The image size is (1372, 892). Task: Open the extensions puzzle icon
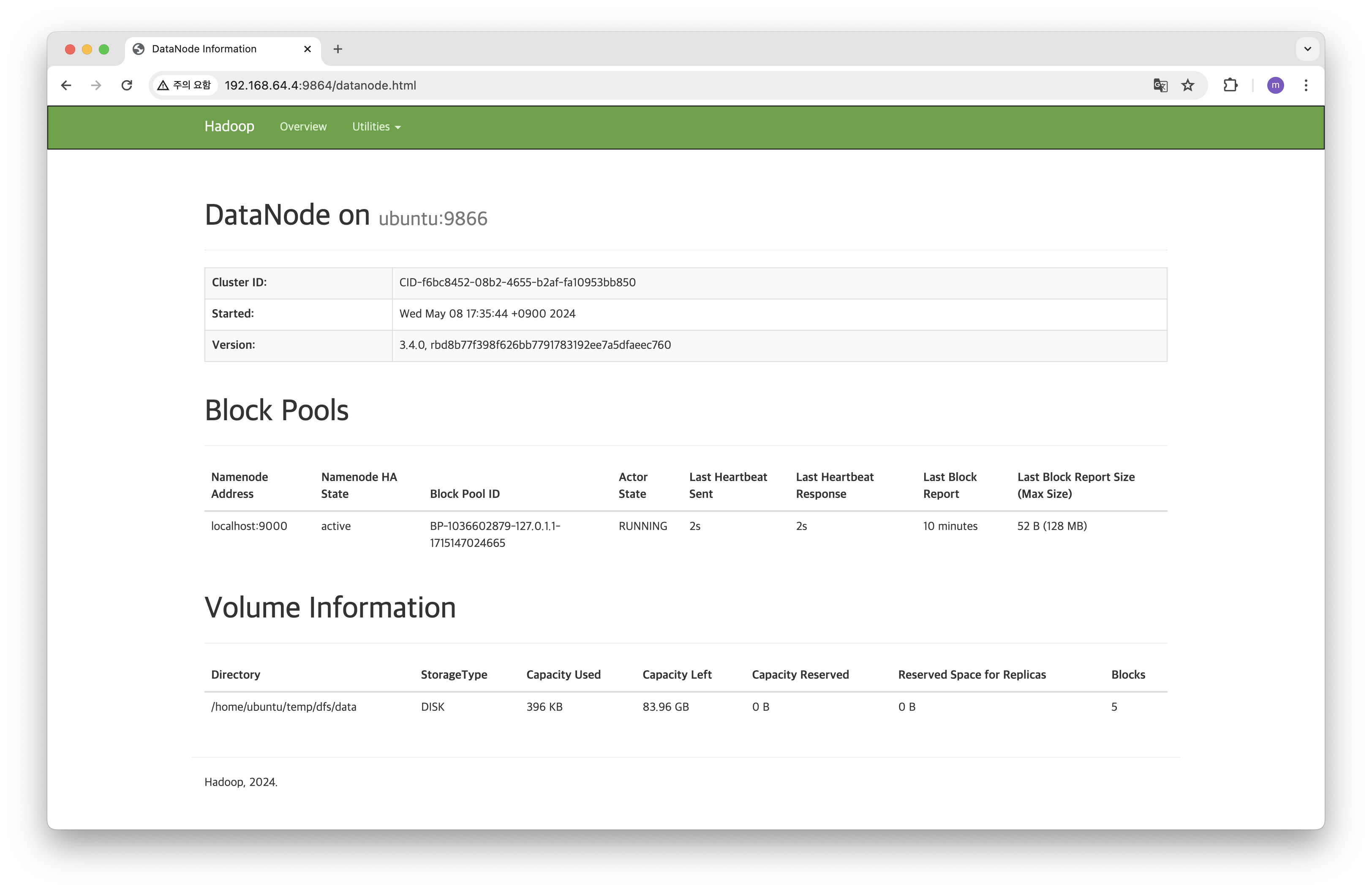(x=1230, y=85)
